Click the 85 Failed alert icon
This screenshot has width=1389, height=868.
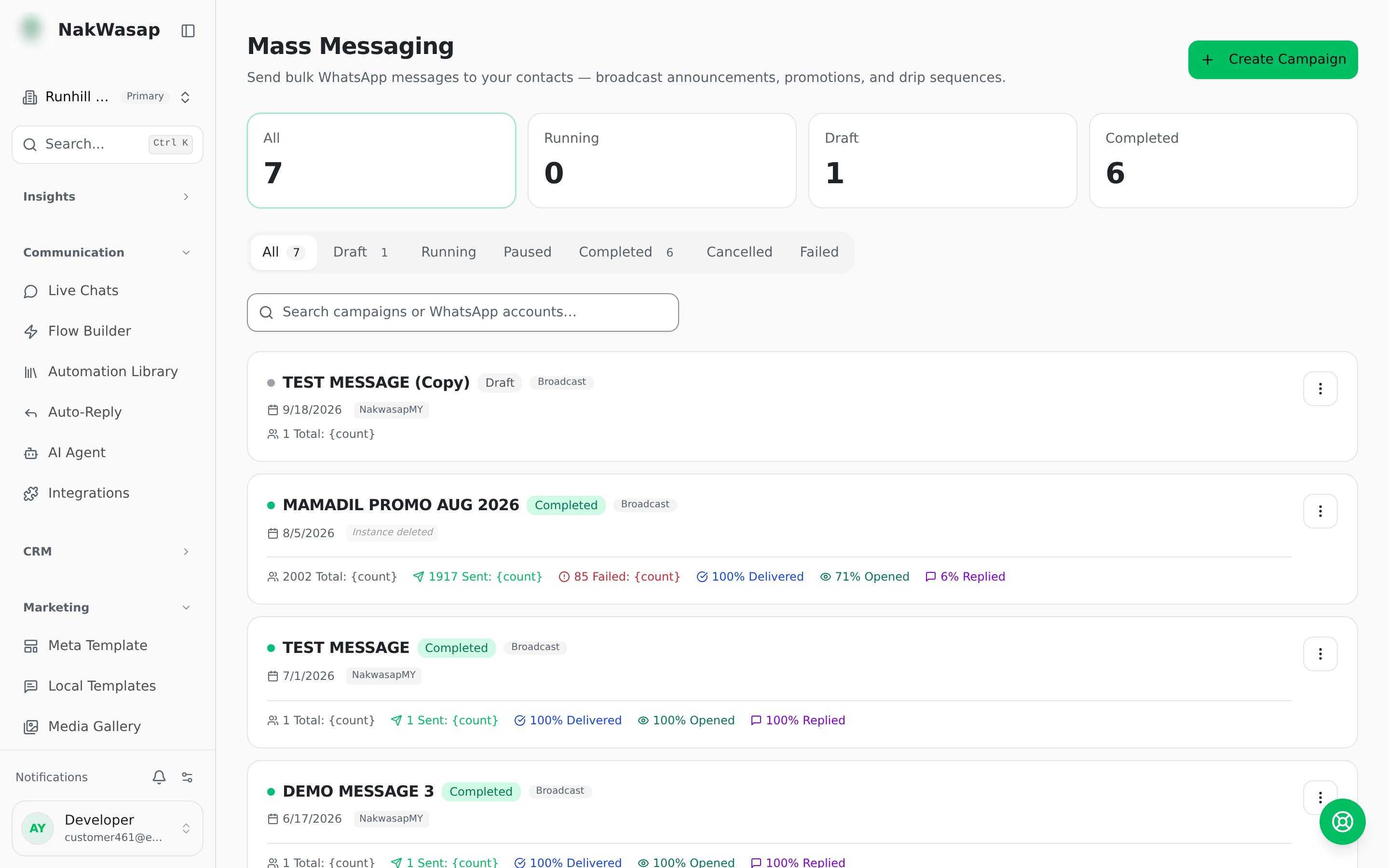click(564, 576)
